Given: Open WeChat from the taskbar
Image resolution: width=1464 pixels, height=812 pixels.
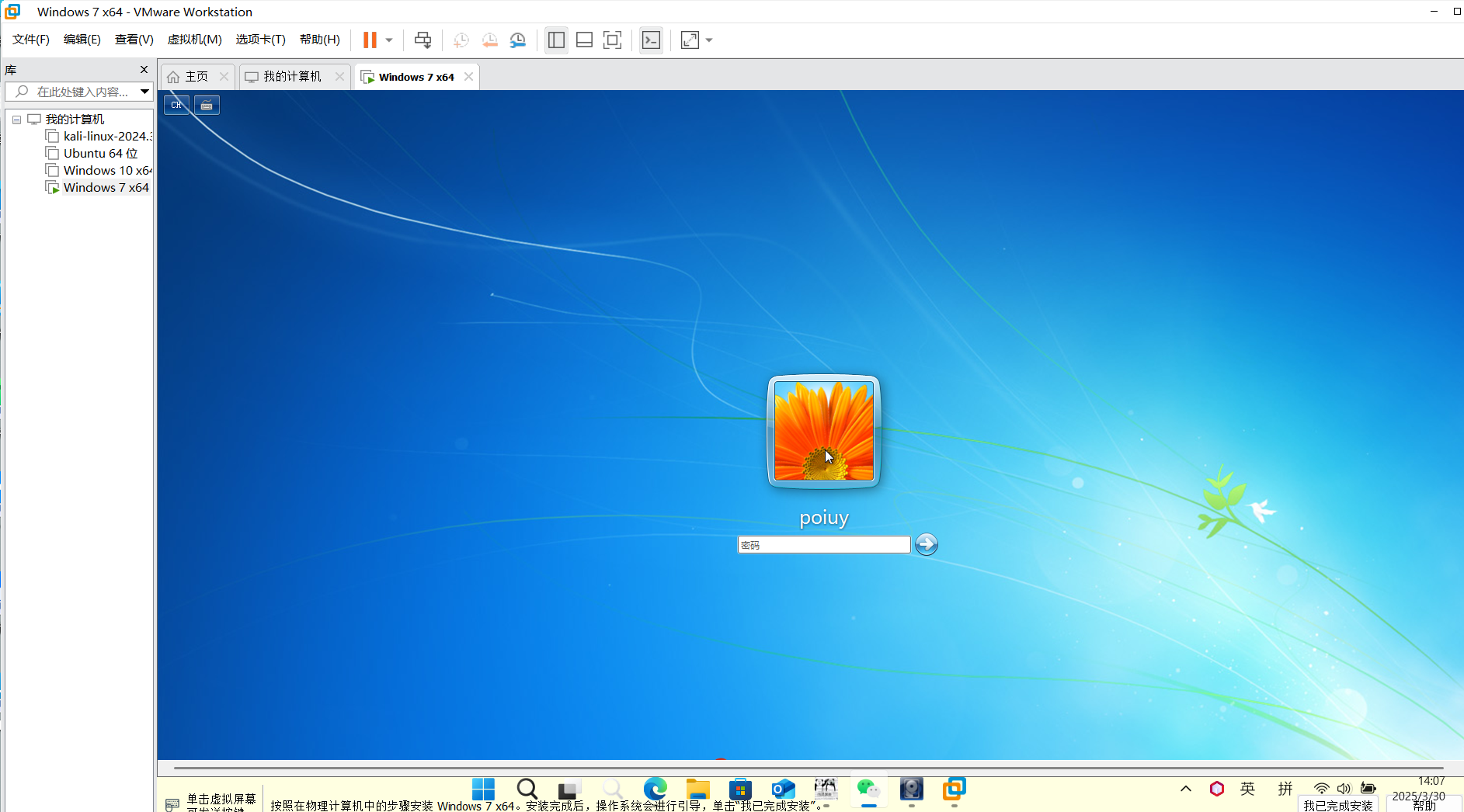Looking at the screenshot, I should [x=868, y=789].
